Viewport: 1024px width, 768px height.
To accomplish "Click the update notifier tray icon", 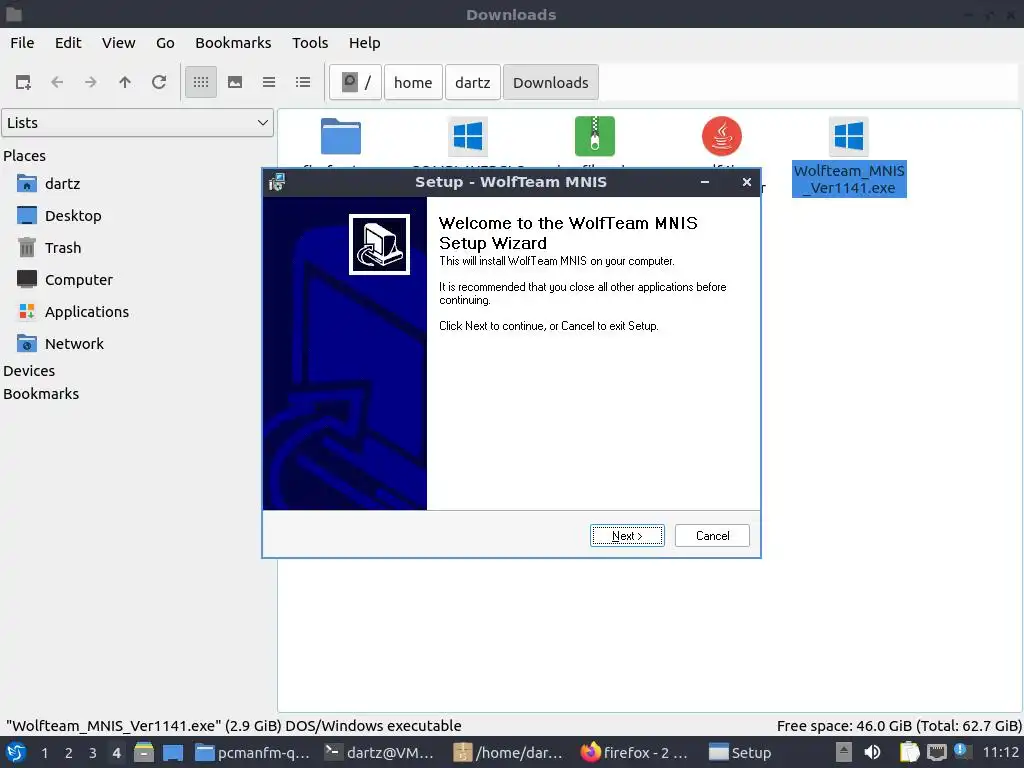I will point(962,751).
